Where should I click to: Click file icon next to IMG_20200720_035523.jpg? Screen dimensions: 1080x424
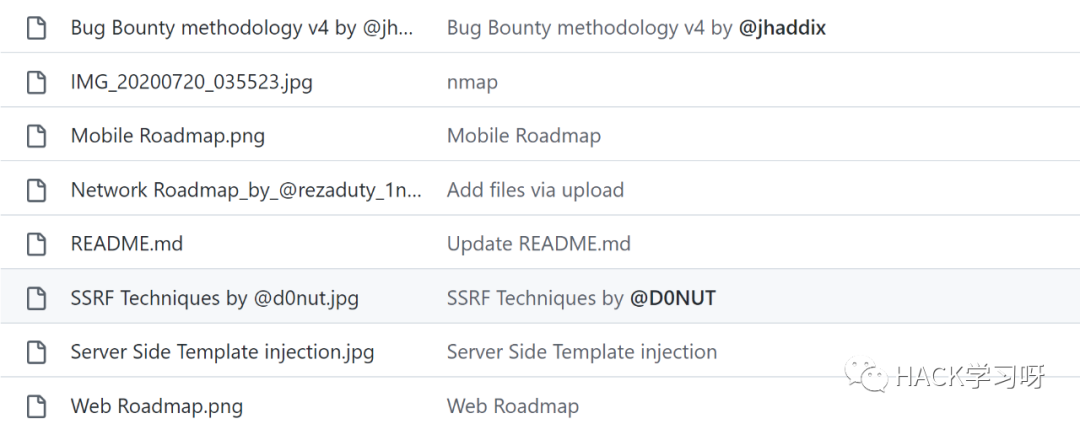click(36, 83)
